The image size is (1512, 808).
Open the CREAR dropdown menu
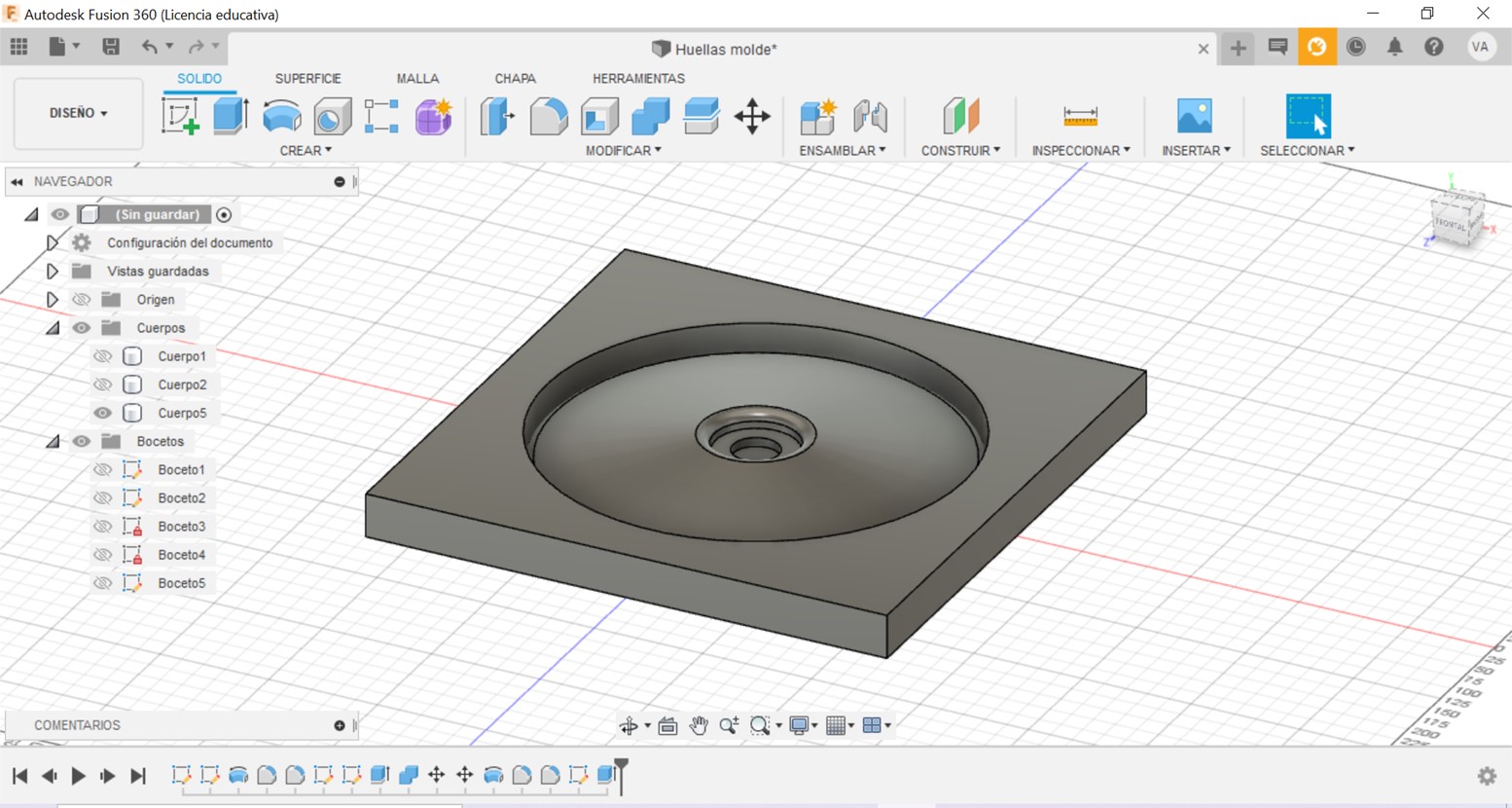(x=306, y=151)
